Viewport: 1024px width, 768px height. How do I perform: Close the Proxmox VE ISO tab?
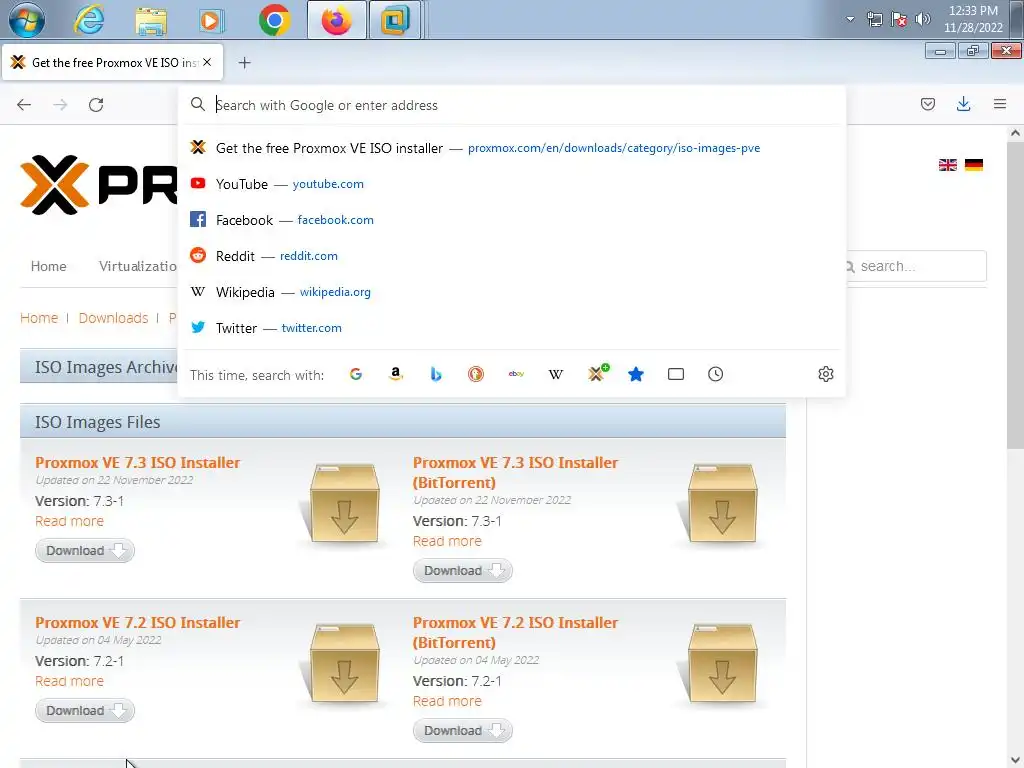[x=207, y=62]
